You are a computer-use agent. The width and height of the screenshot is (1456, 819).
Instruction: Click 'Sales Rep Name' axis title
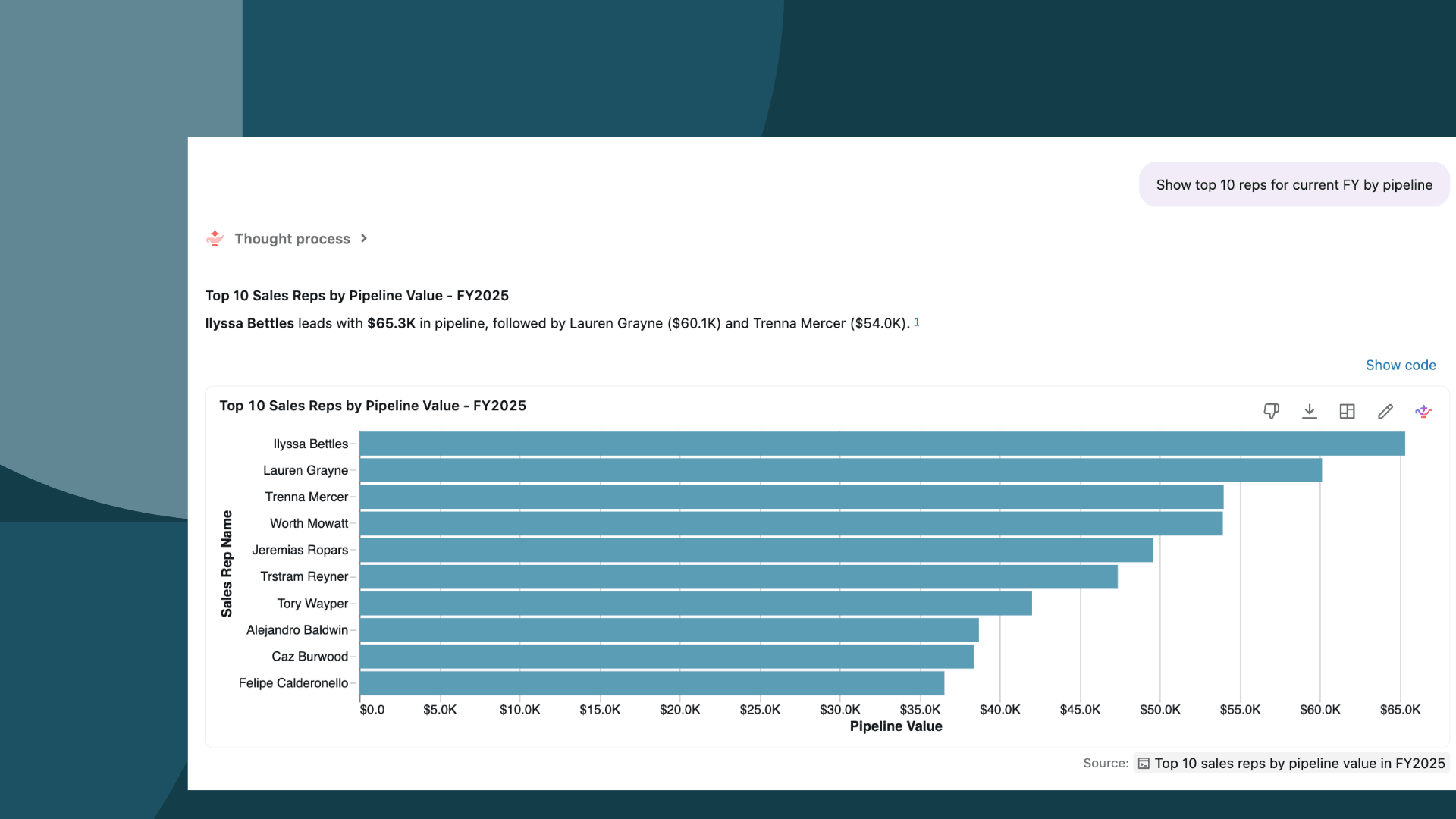coord(227,563)
